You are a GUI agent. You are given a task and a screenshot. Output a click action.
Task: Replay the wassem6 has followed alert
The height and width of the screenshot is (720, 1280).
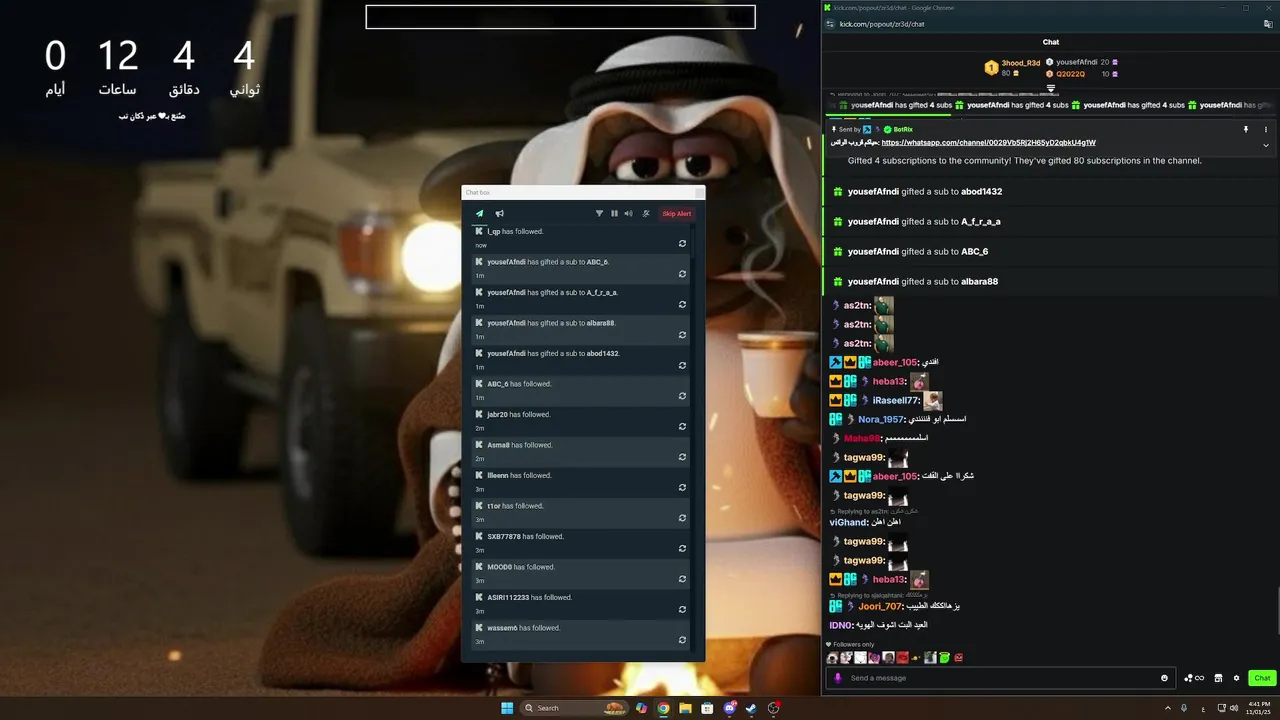(682, 639)
